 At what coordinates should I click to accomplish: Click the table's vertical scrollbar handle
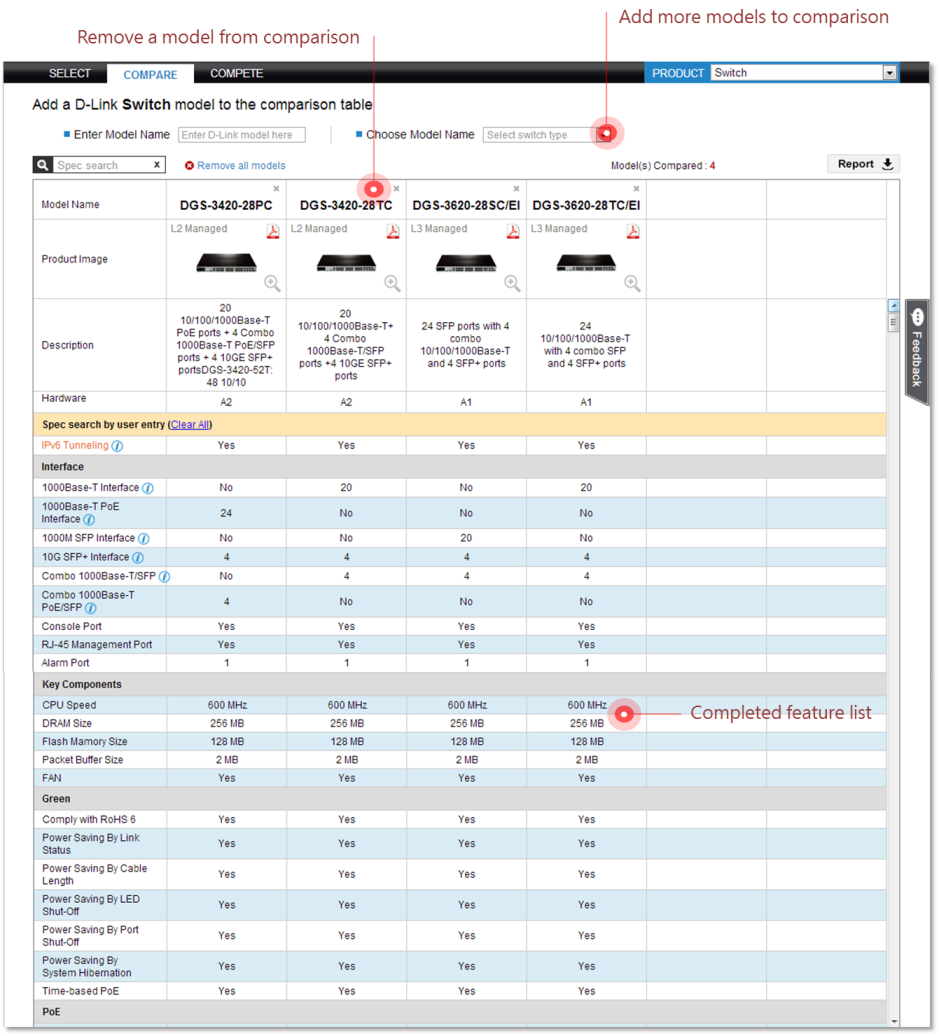[893, 322]
